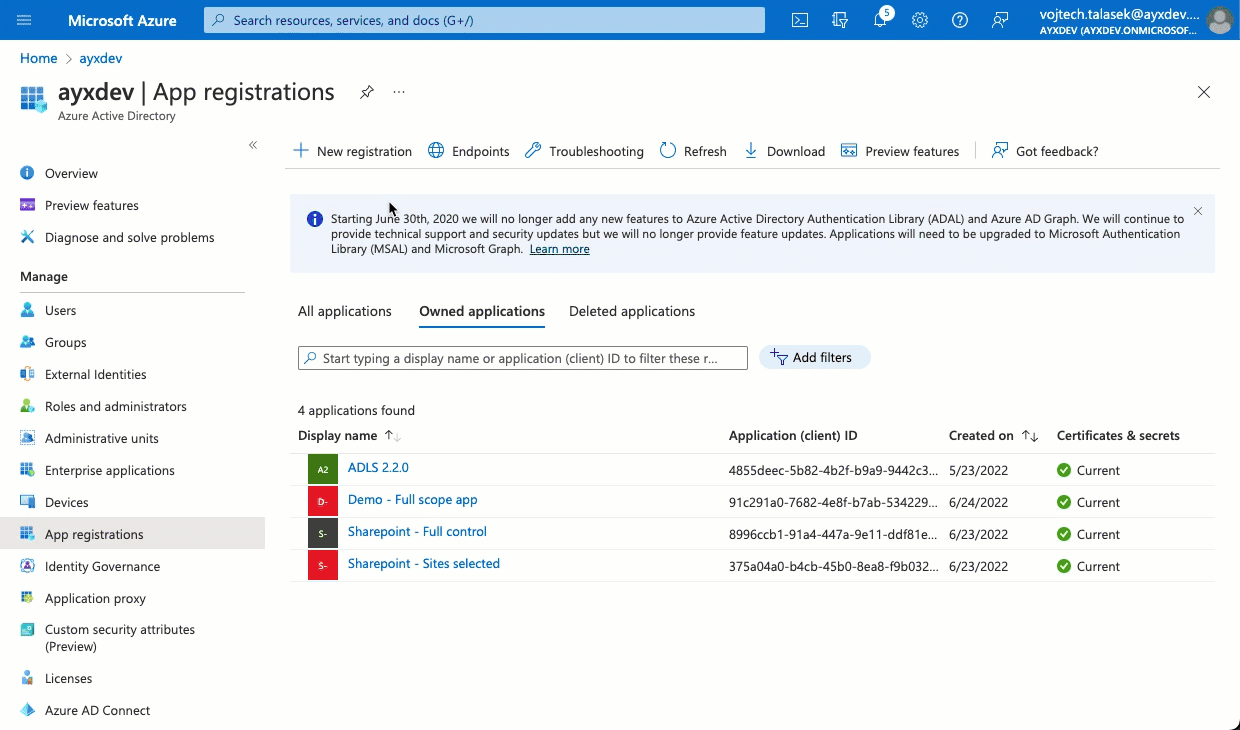Viewport: 1240px width, 730px height.
Task: Collapse the left sidebar panel
Action: [x=253, y=145]
